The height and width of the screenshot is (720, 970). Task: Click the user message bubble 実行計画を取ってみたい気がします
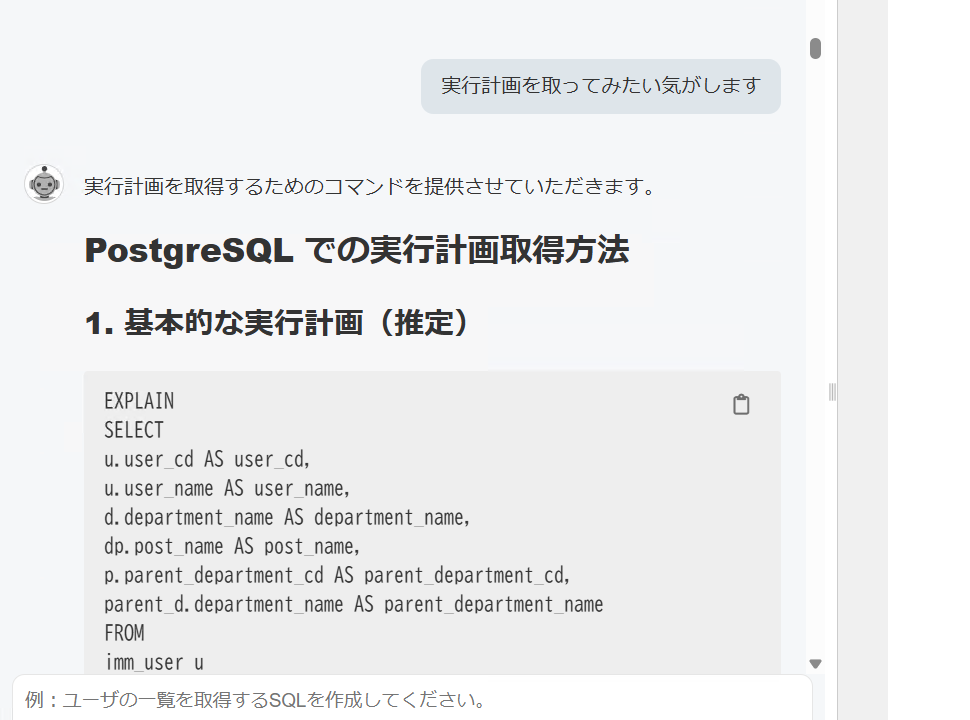pos(600,86)
